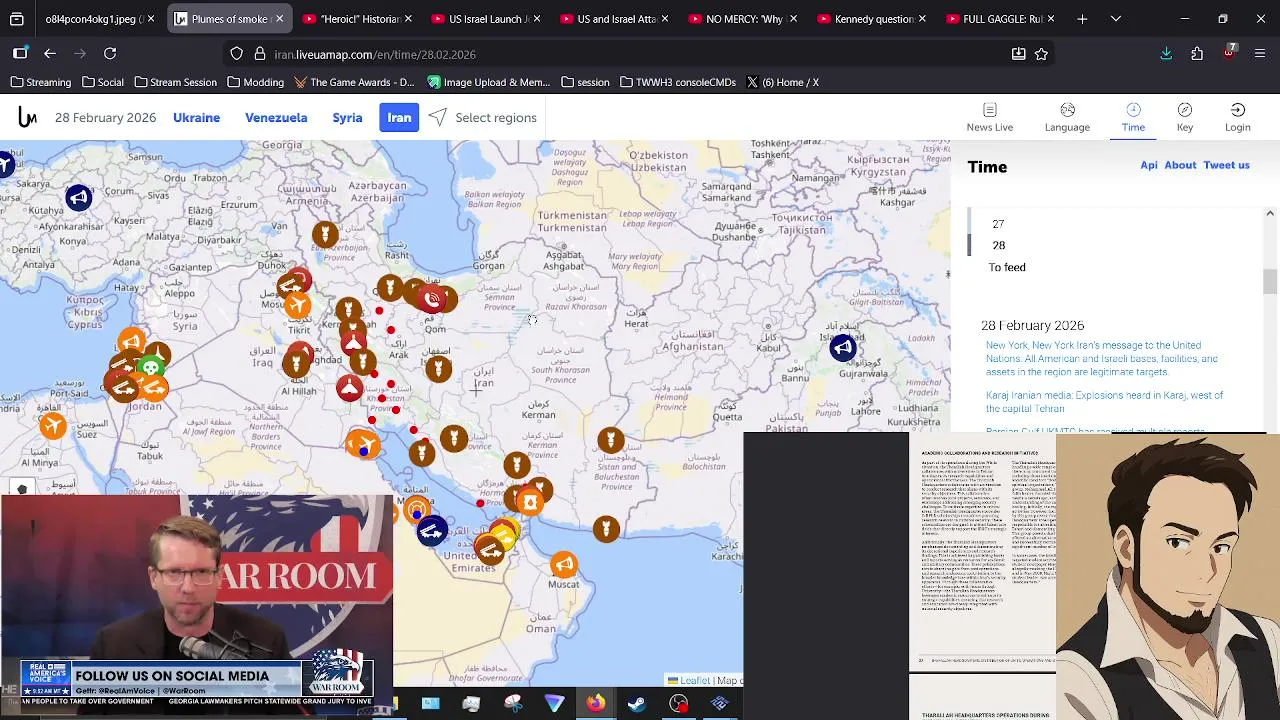The height and width of the screenshot is (720, 1280).
Task: Open the Extensions puzzle-piece menu
Action: click(1197, 54)
